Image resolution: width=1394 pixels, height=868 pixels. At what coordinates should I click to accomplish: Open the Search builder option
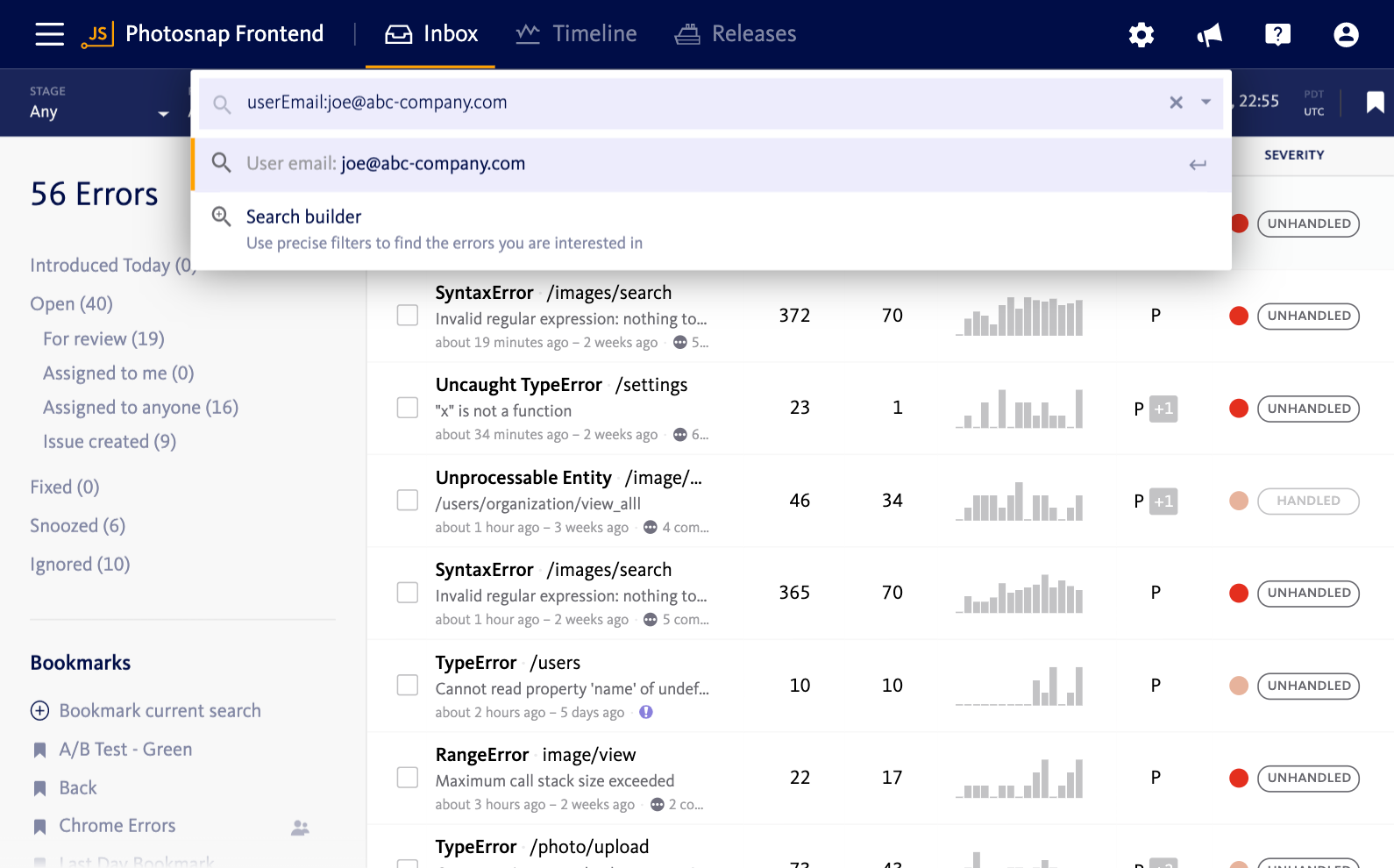tap(712, 230)
